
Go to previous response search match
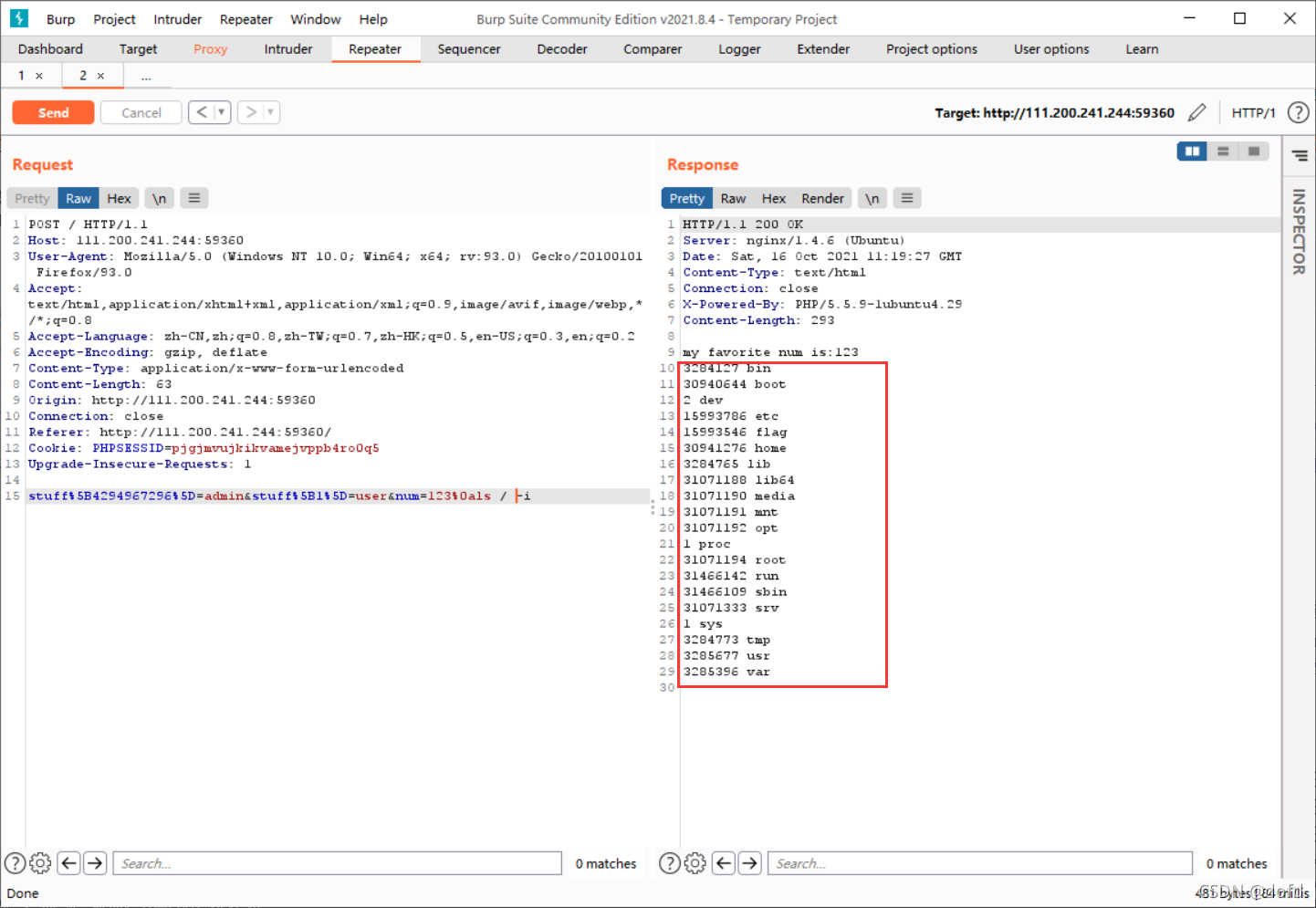click(x=724, y=863)
